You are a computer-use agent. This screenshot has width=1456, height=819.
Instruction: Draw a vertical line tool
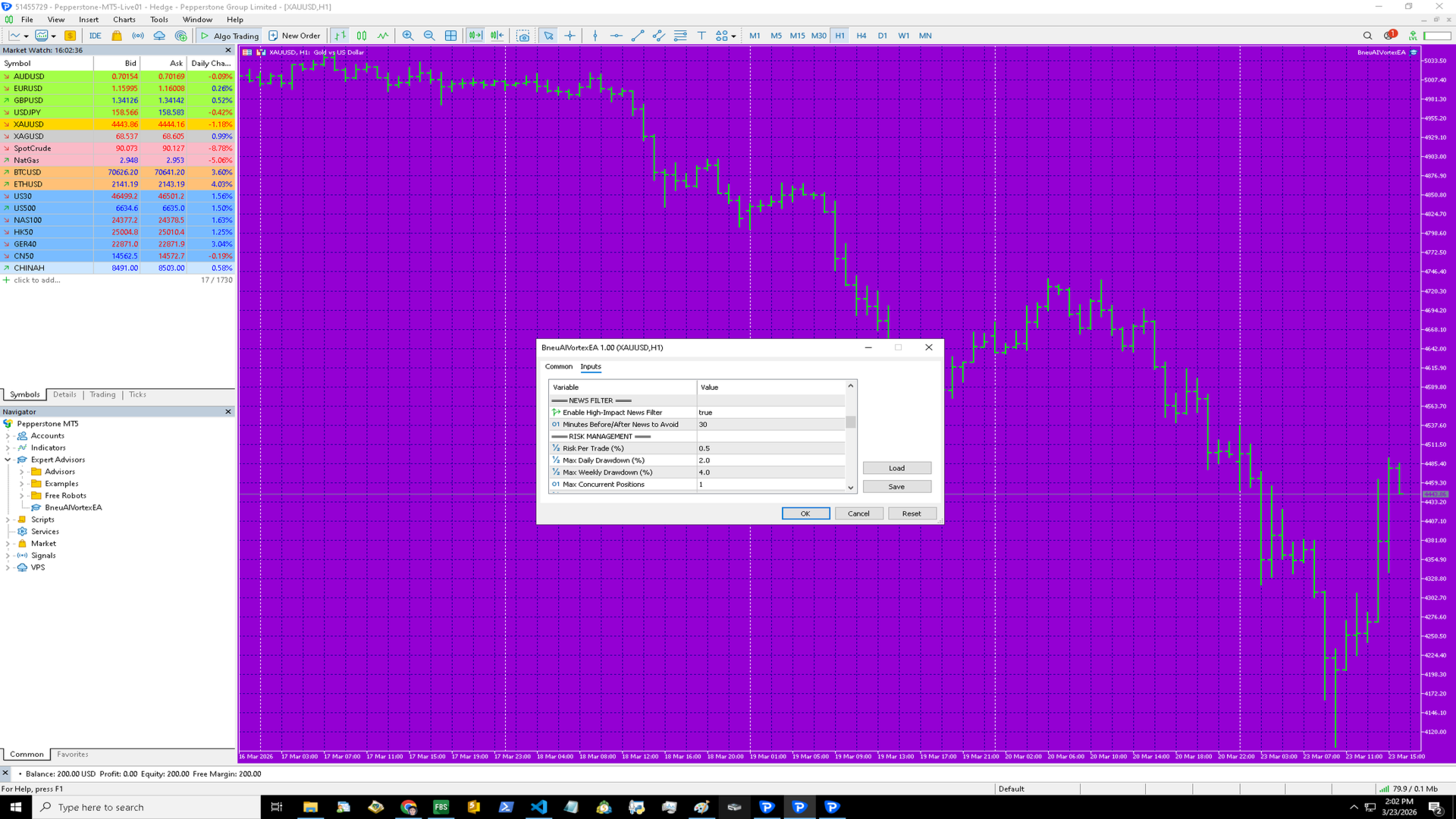(x=595, y=36)
